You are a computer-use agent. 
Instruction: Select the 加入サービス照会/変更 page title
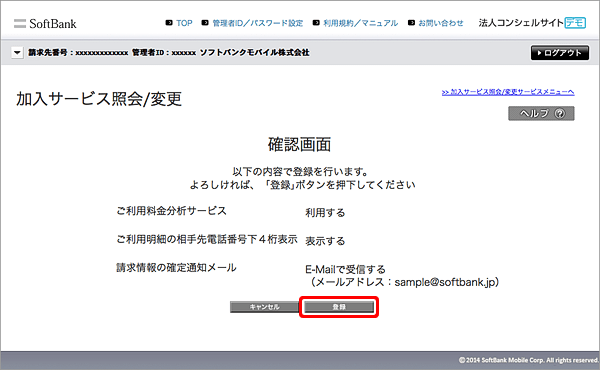click(99, 99)
